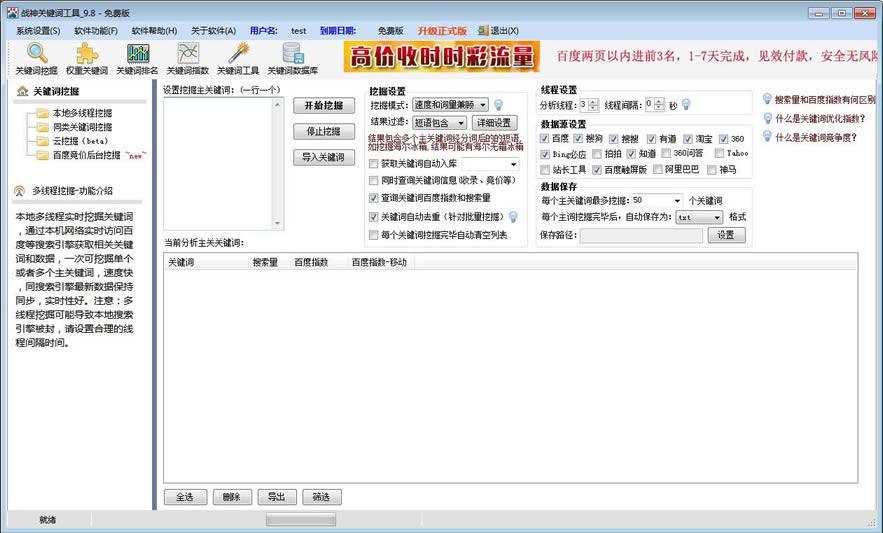Click 升级正式版 upgrade link

pyautogui.click(x=442, y=30)
